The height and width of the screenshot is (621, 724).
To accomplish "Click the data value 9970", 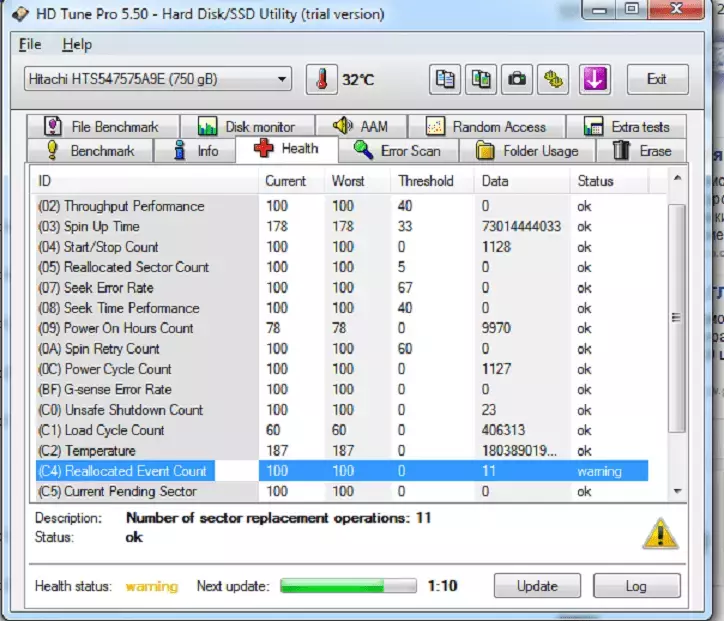I will (496, 328).
